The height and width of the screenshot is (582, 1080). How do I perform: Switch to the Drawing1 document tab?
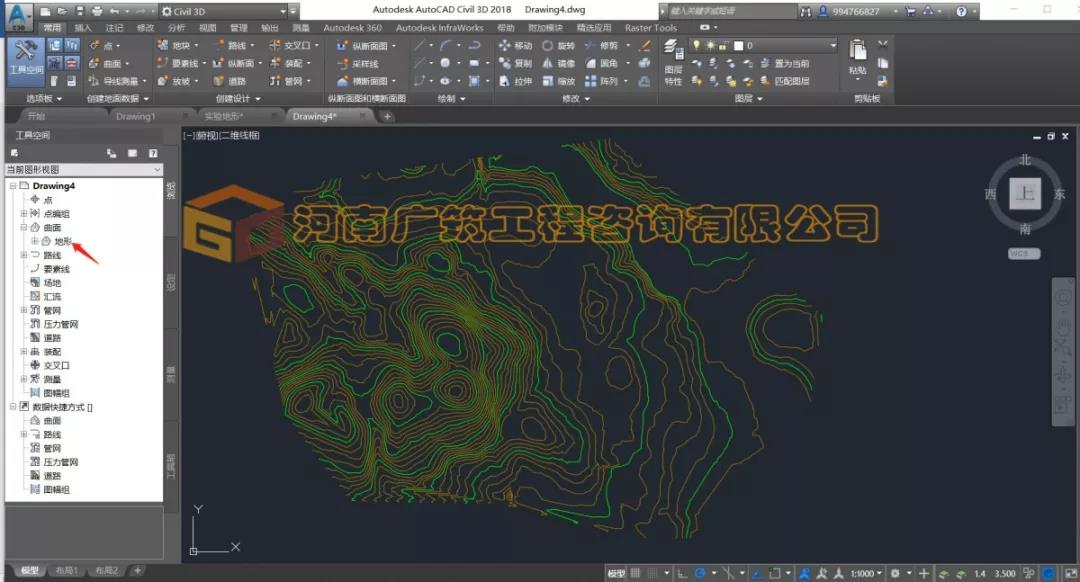coord(136,116)
